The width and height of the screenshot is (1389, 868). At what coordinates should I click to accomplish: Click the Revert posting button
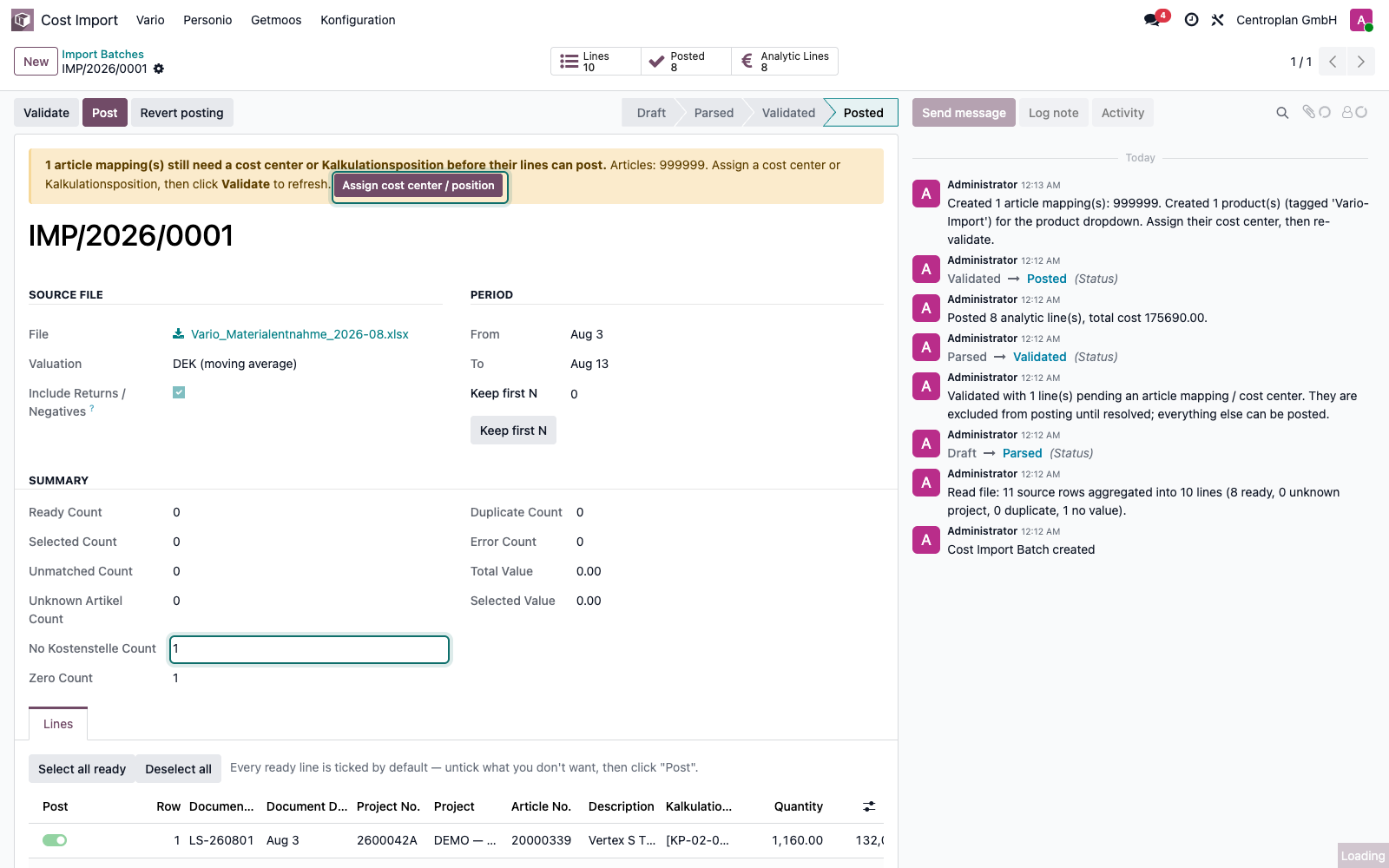pos(182,113)
